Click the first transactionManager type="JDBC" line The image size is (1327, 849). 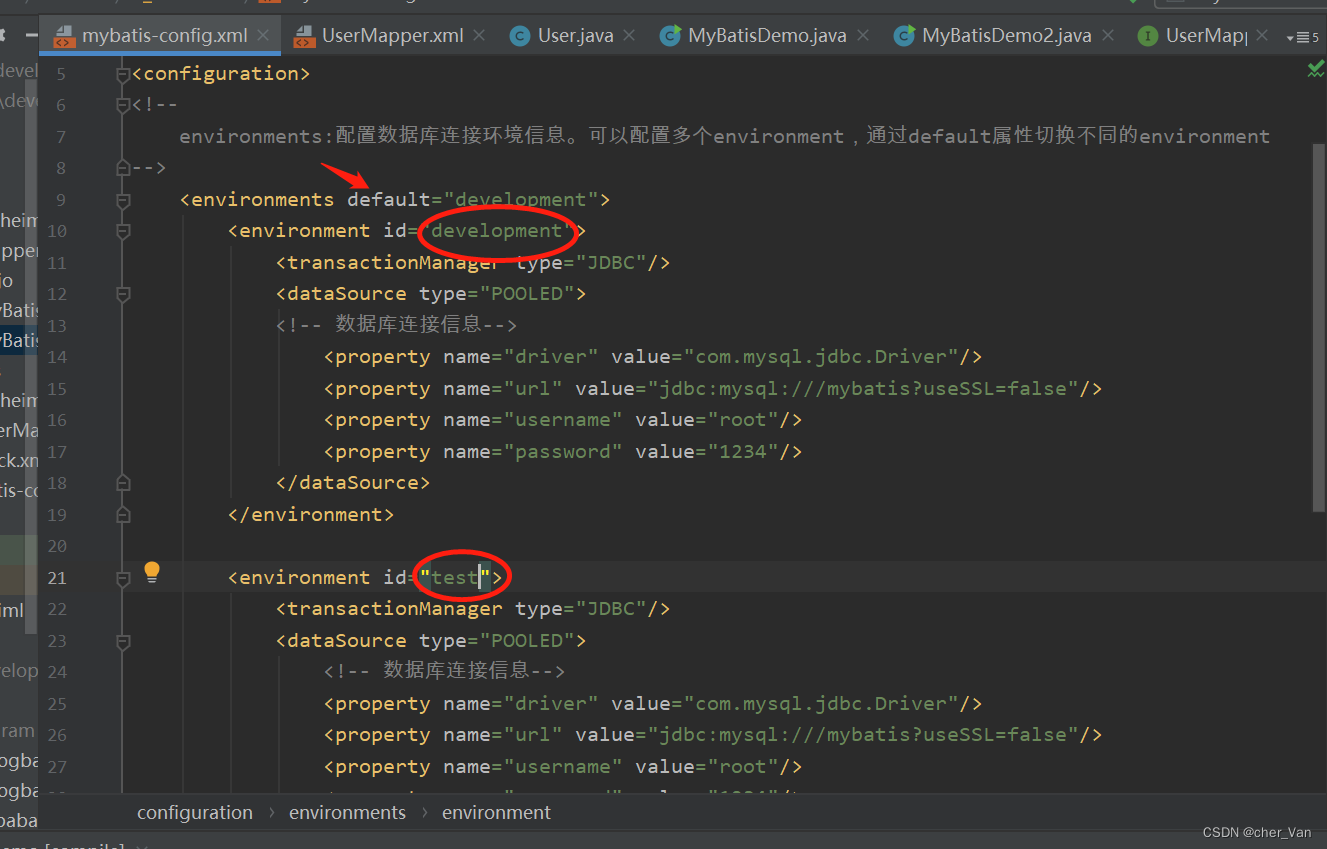tap(473, 263)
